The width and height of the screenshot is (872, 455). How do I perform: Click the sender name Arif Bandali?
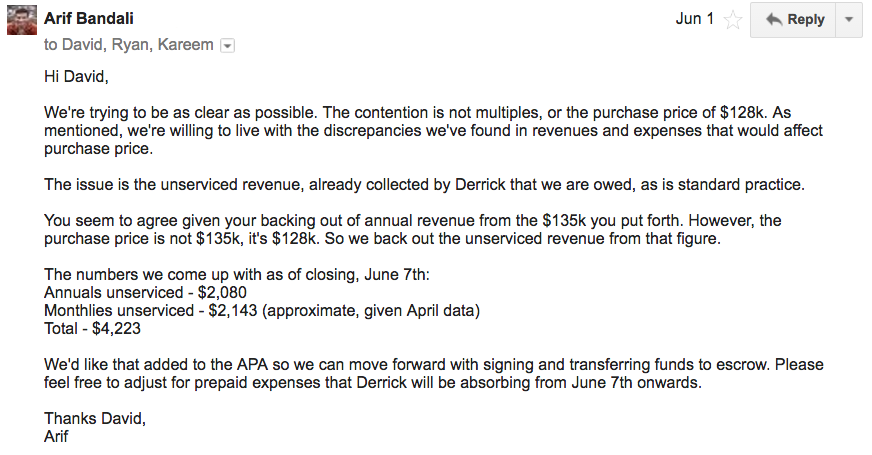[89, 18]
